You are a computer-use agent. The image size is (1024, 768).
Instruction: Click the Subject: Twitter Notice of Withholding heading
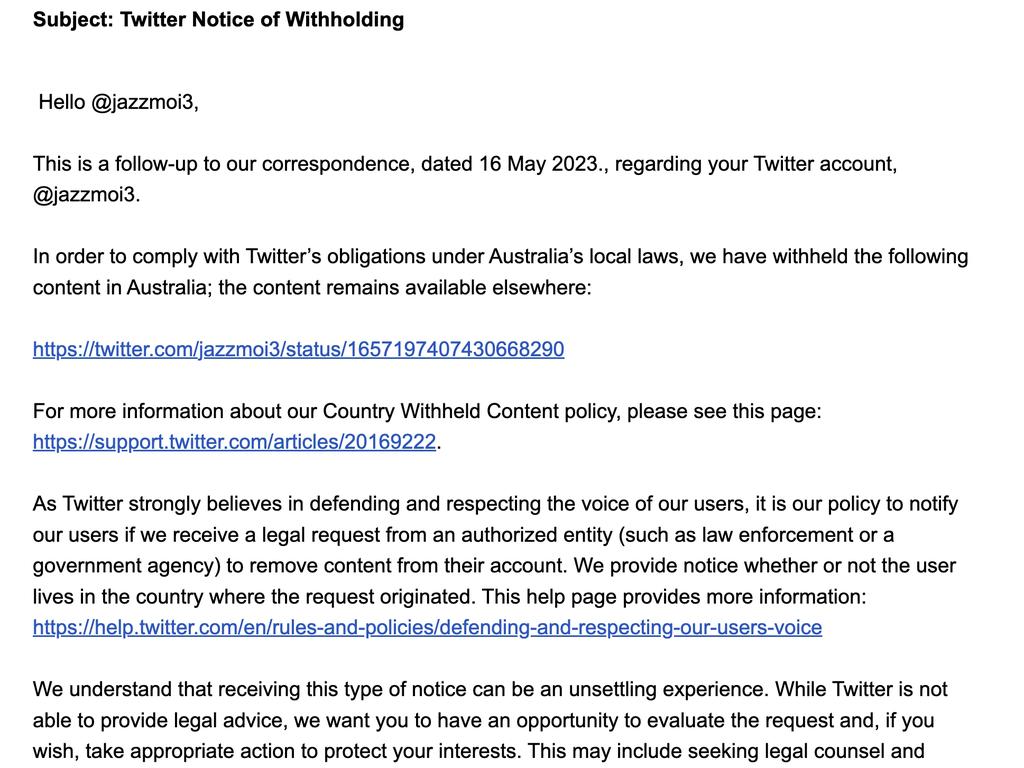tap(219, 20)
